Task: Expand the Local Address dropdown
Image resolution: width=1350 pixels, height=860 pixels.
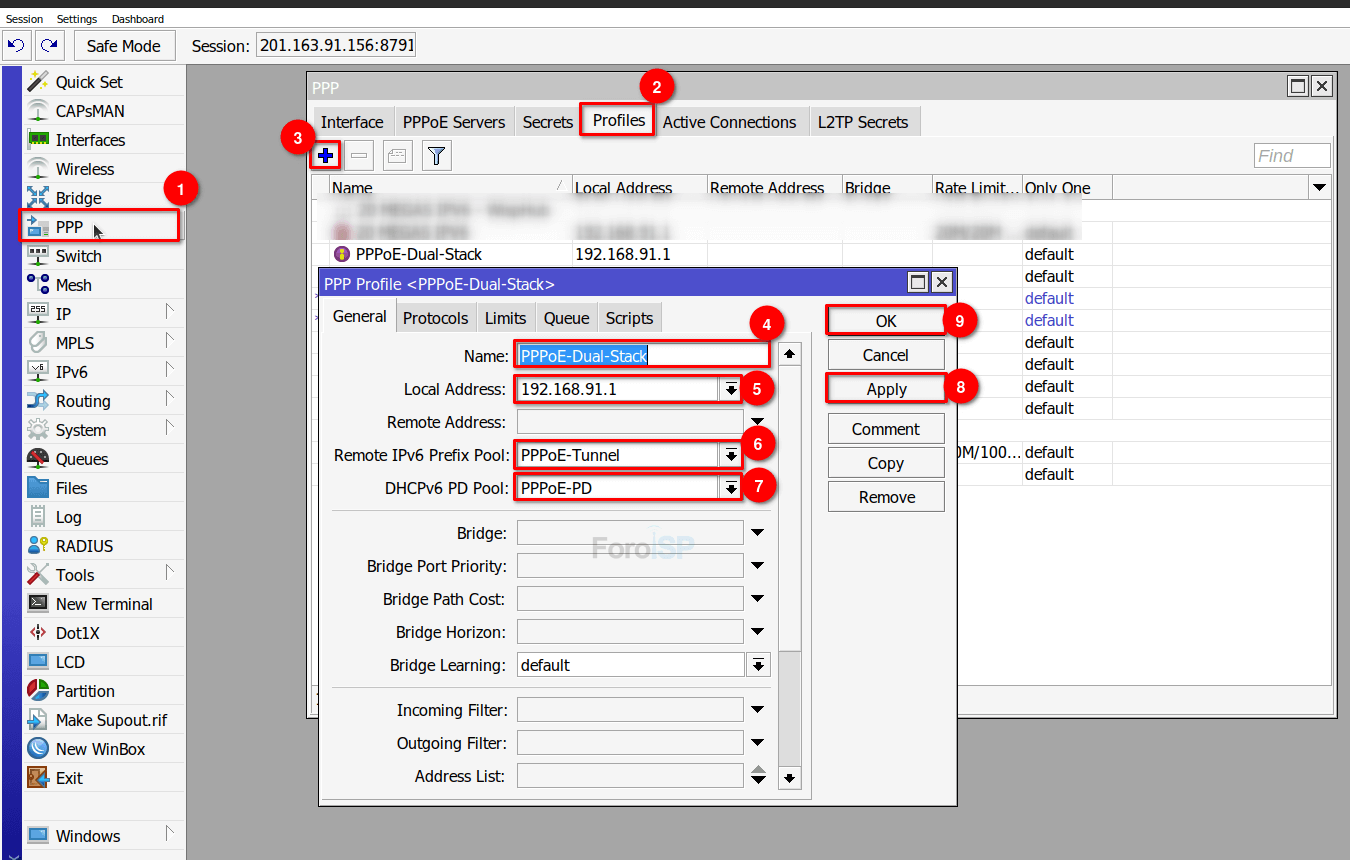Action: click(x=731, y=389)
